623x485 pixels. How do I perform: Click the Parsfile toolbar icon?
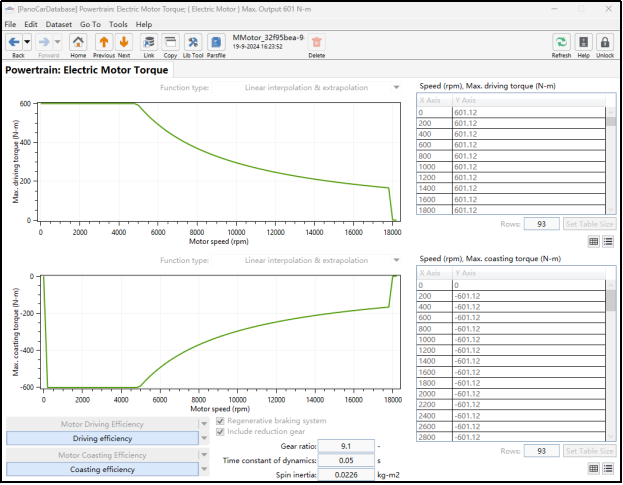(216, 42)
